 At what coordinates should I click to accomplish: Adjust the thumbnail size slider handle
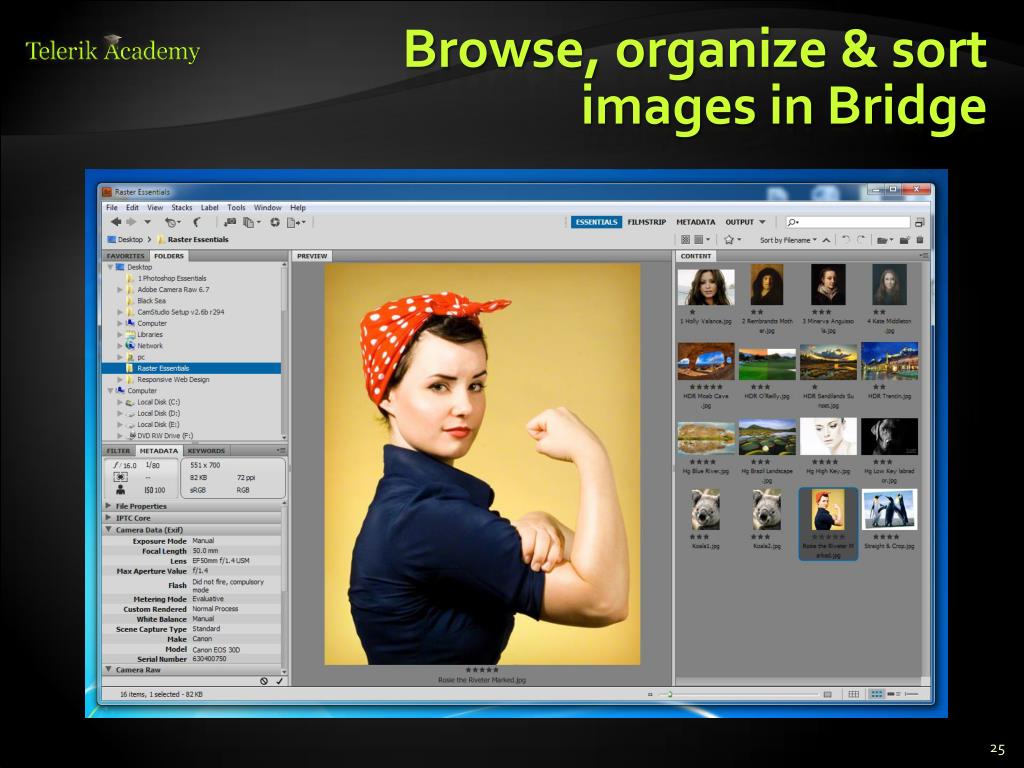click(x=669, y=694)
